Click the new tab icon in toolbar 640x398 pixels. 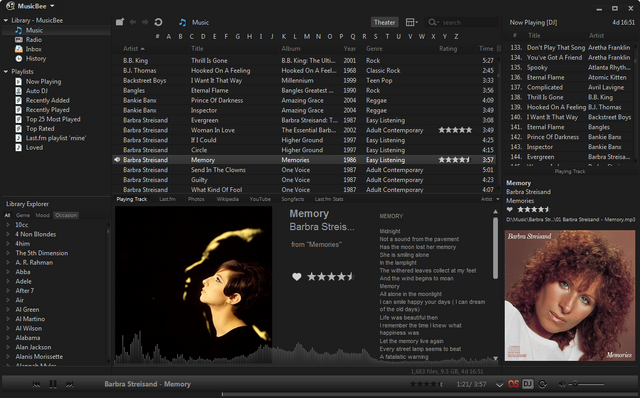120,22
